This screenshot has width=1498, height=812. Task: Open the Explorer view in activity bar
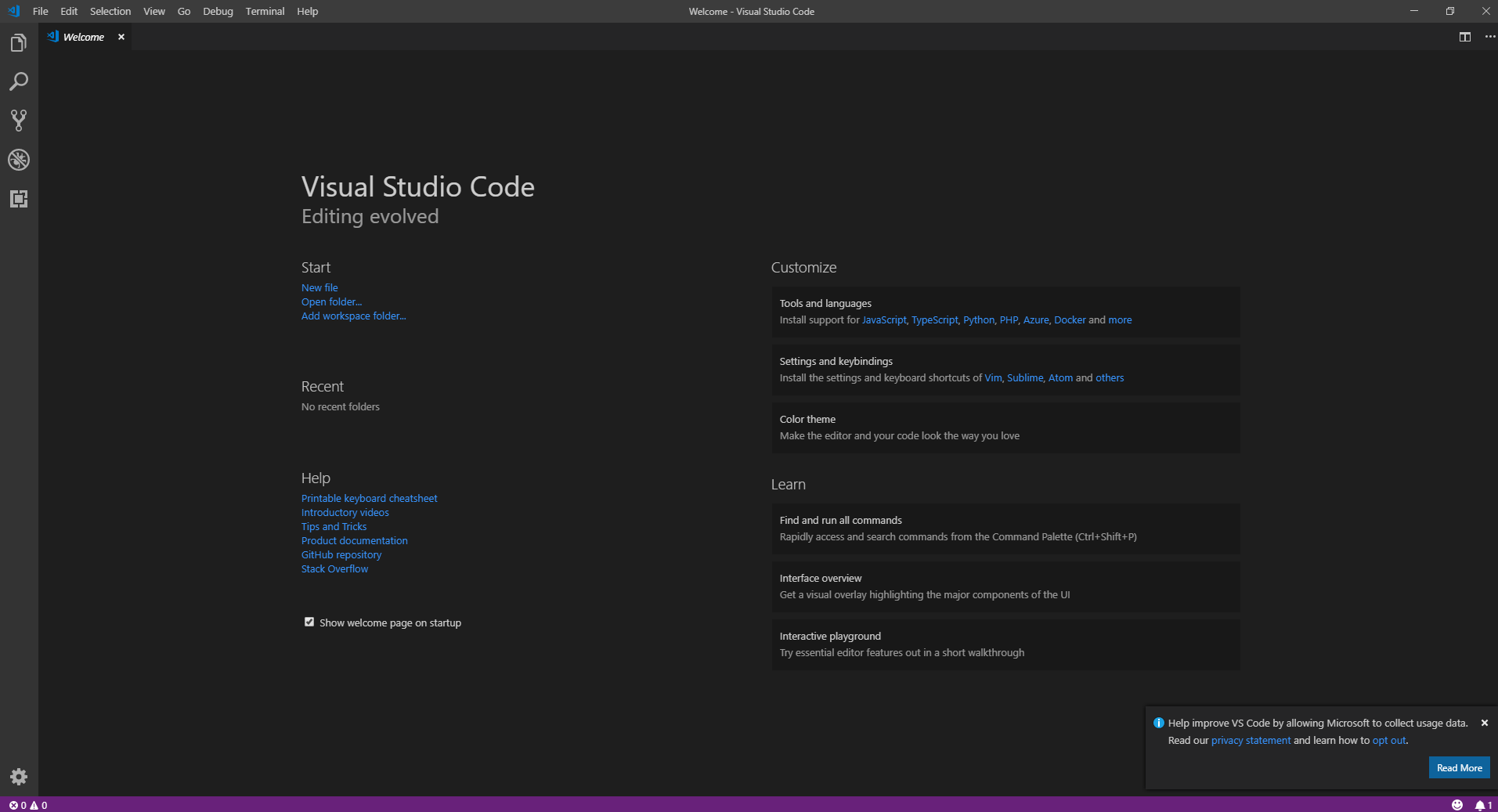click(x=19, y=43)
